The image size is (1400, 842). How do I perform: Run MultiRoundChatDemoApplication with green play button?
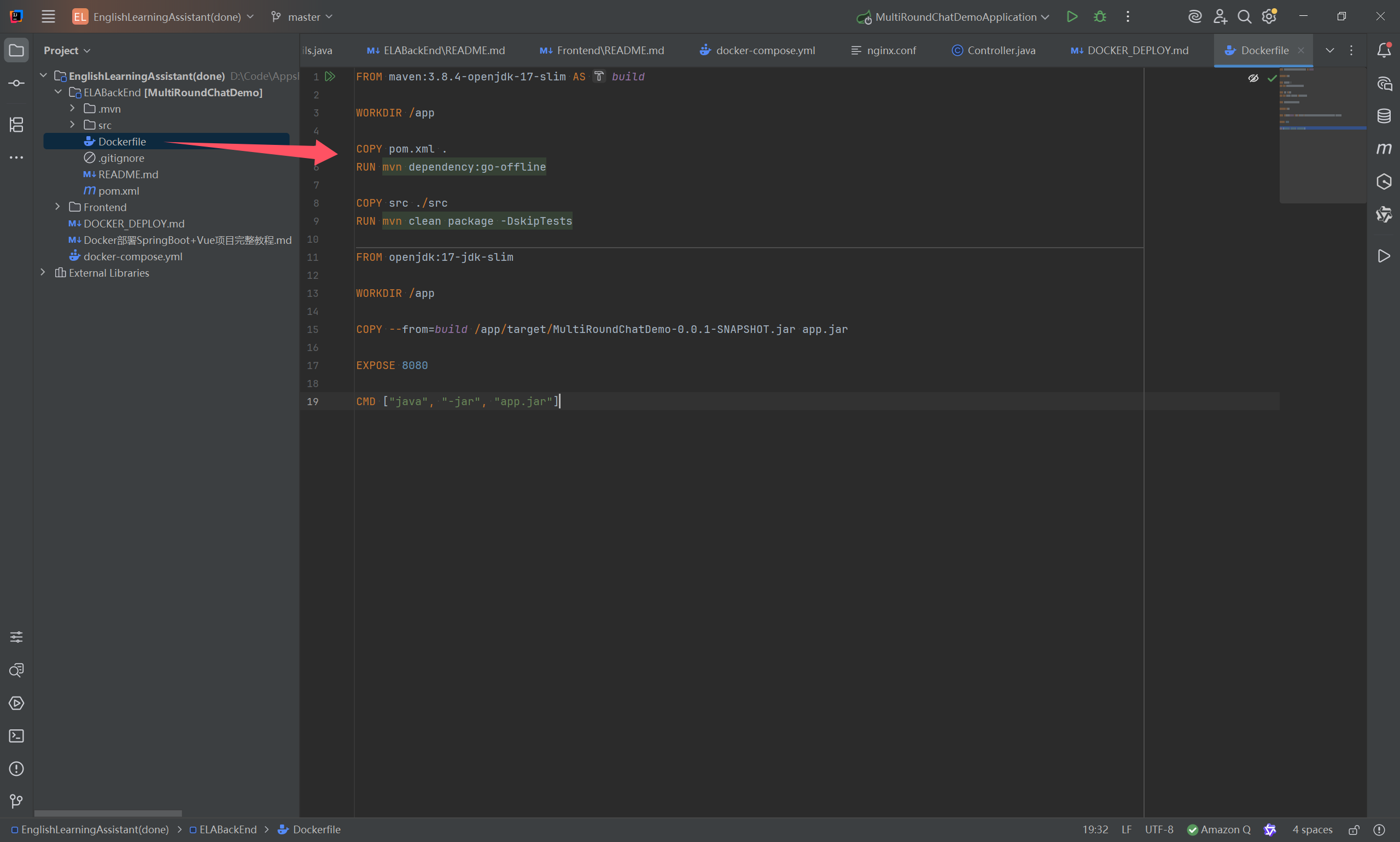[x=1071, y=16]
